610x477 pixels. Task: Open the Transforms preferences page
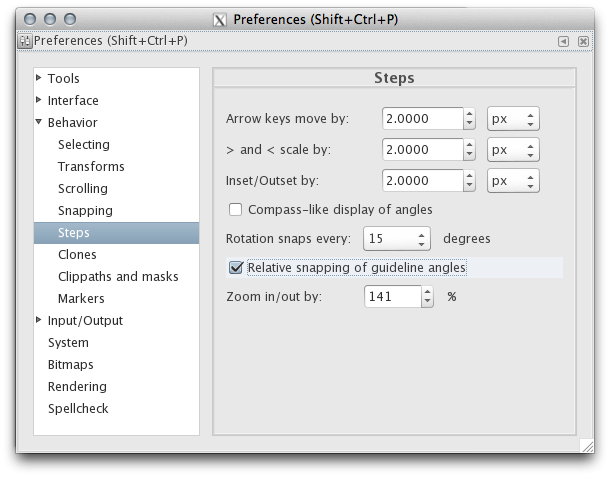pyautogui.click(x=91, y=166)
